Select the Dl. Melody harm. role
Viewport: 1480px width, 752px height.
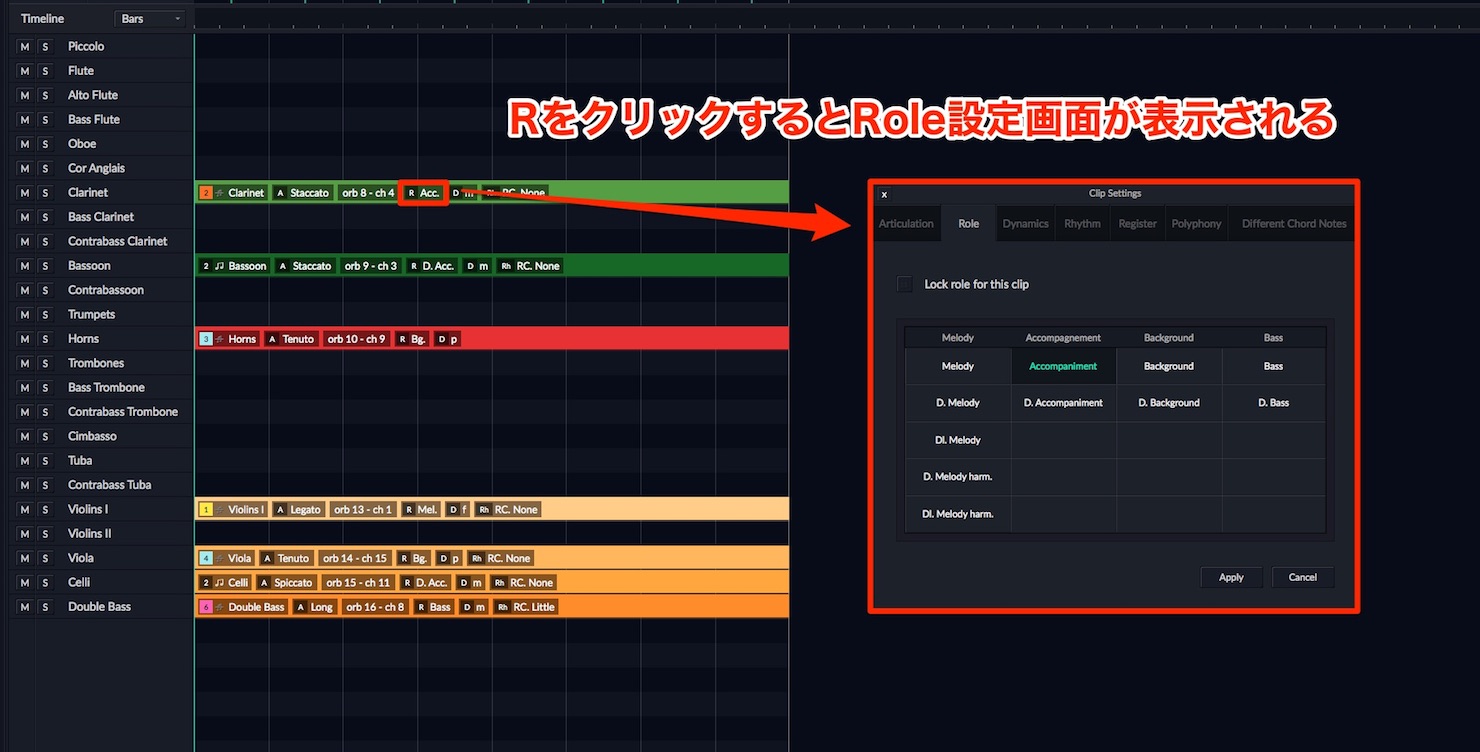tap(958, 514)
